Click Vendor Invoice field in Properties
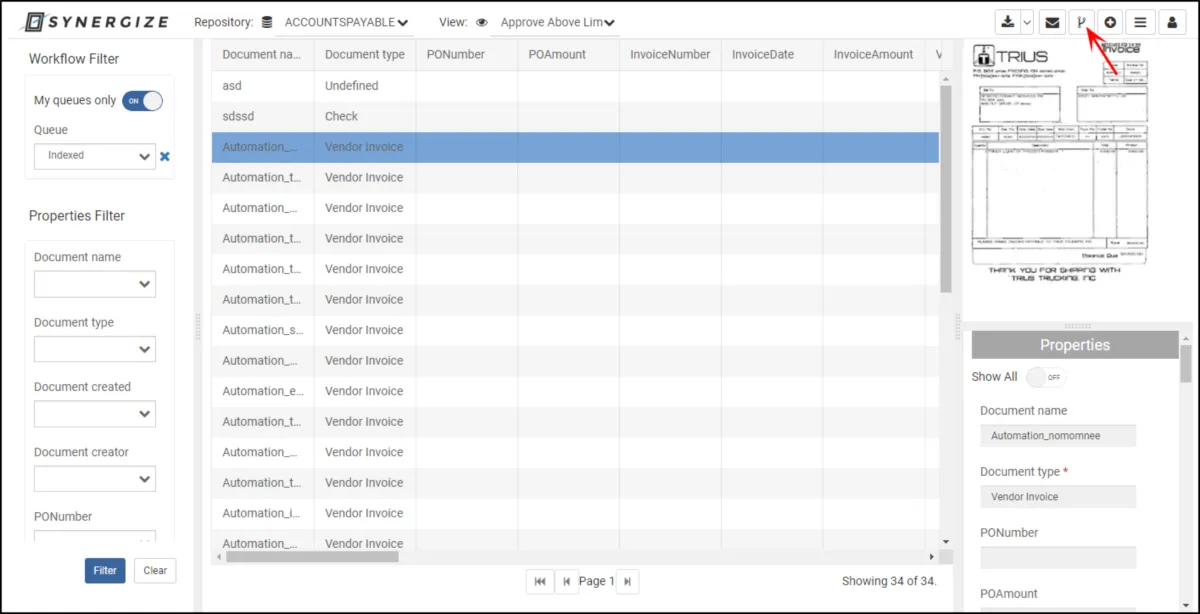Viewport: 1200px width, 614px height. click(x=1058, y=497)
